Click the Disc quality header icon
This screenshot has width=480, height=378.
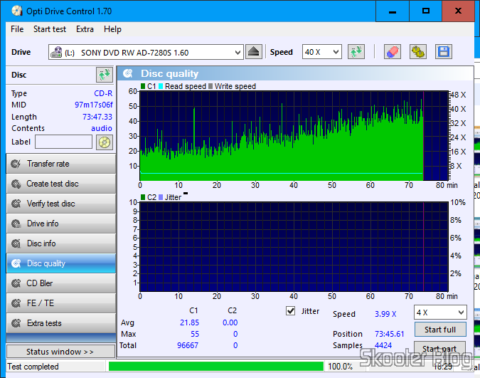(128, 73)
